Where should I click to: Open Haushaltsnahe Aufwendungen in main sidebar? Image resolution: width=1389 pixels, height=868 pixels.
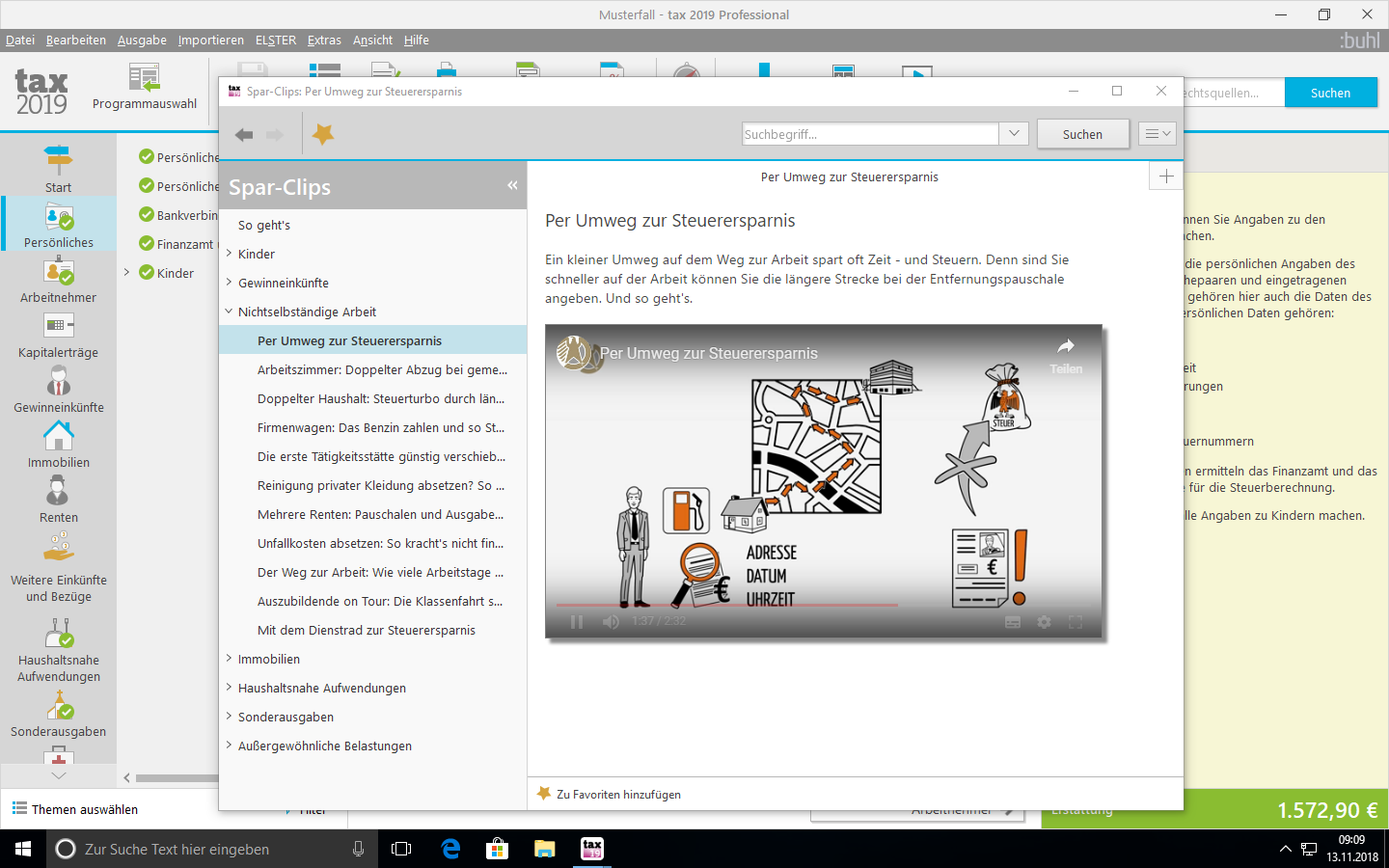pos(58,649)
